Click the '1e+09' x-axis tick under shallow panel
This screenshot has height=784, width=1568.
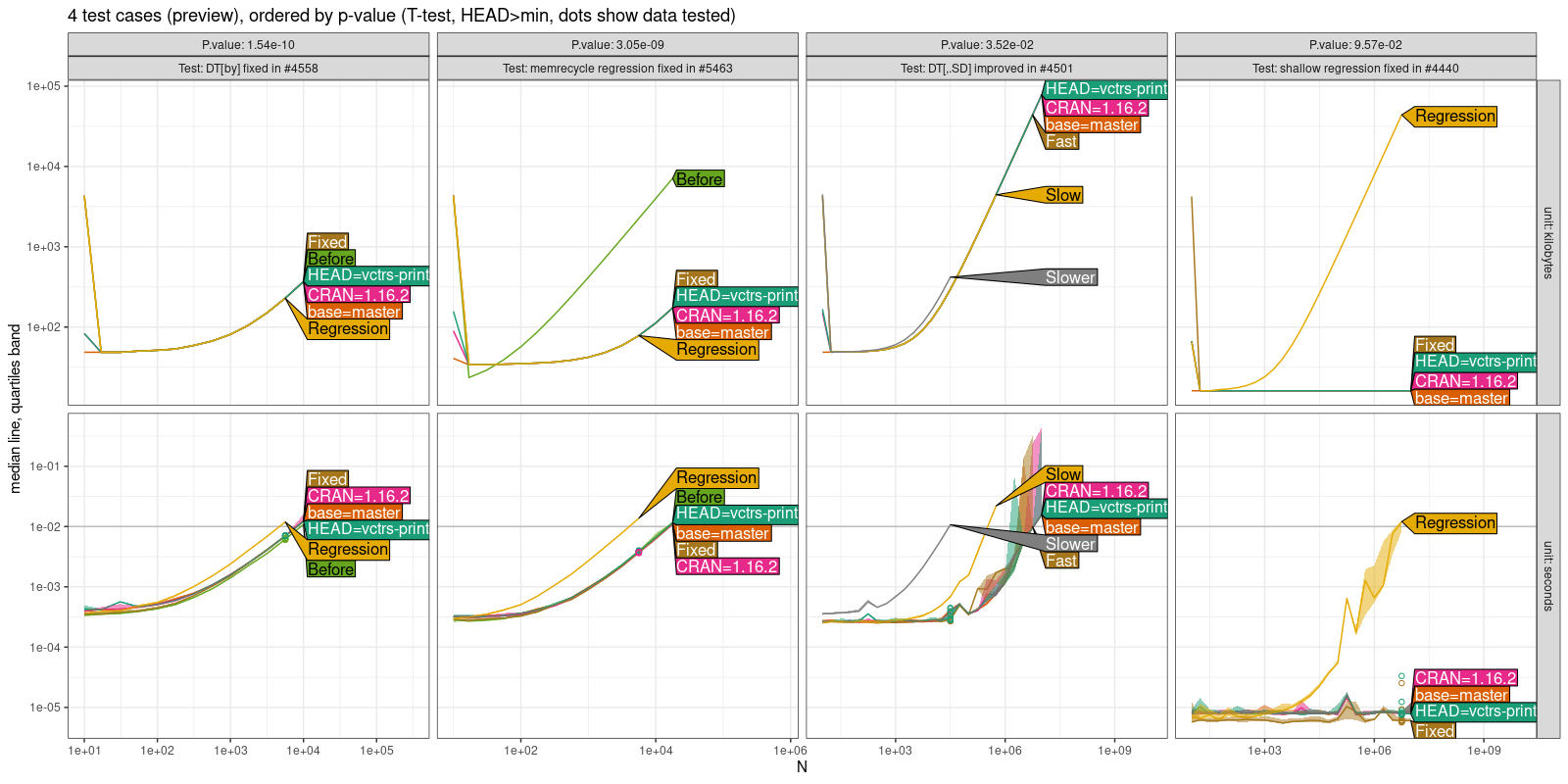(x=1484, y=751)
